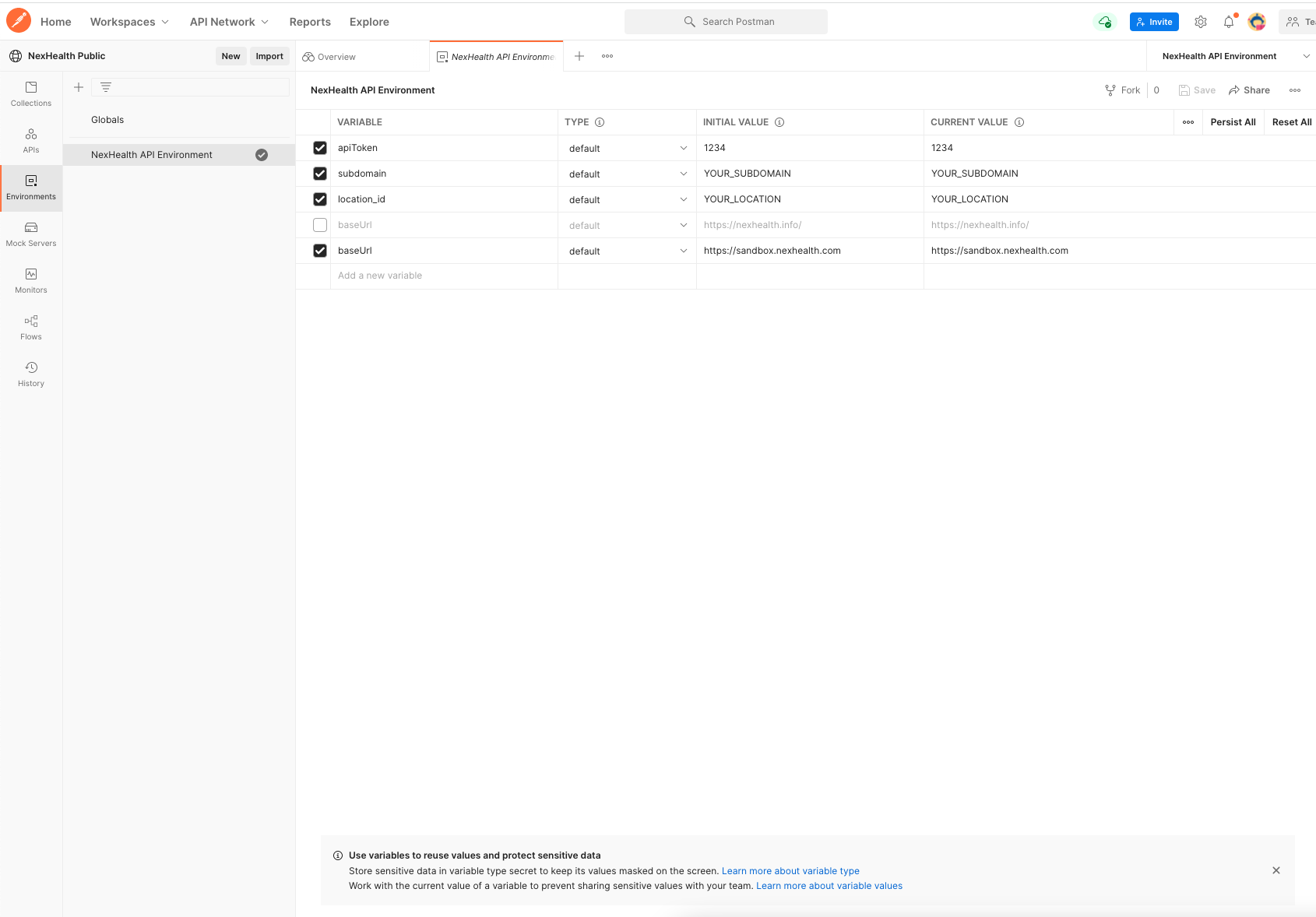The height and width of the screenshot is (917, 1316).
Task: Open the Reports page
Action: (x=310, y=22)
